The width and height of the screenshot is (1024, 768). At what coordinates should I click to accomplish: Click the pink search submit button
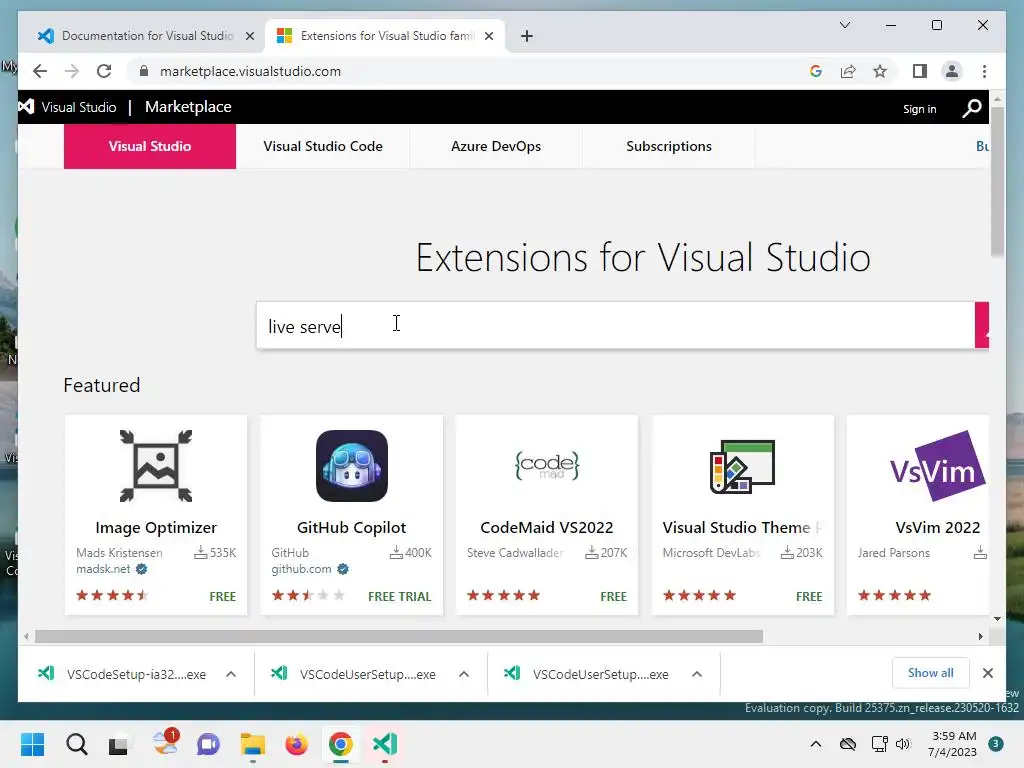[x=982, y=325]
